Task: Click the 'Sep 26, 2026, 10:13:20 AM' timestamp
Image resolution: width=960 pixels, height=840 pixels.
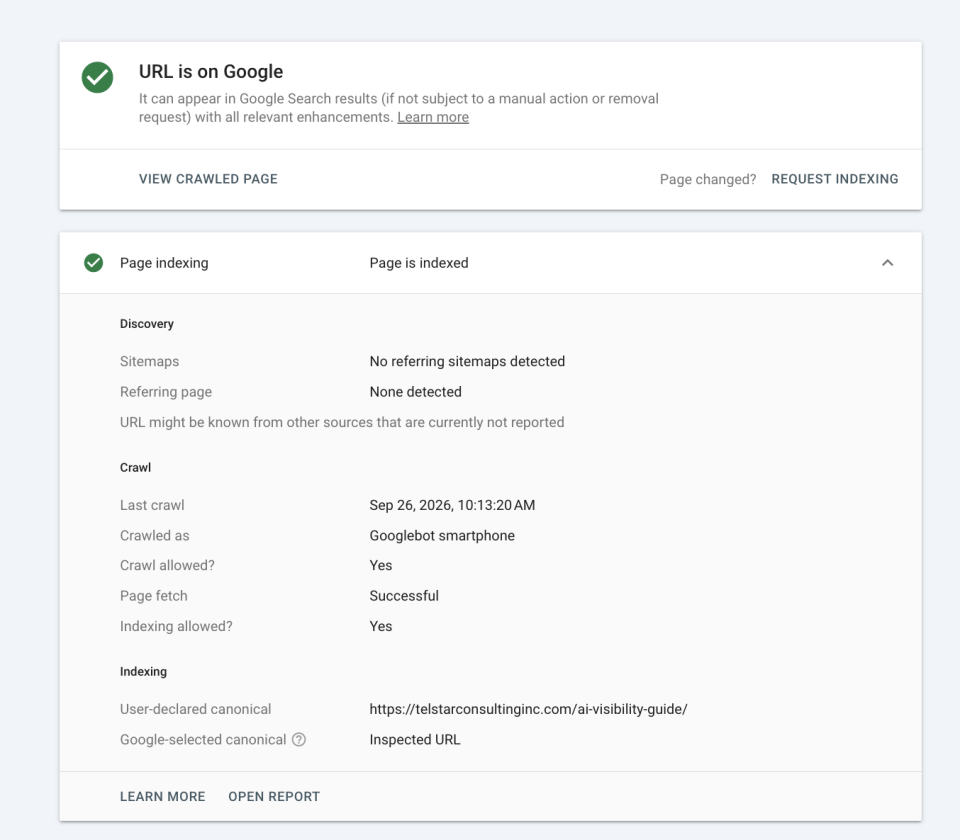Action: [x=452, y=505]
